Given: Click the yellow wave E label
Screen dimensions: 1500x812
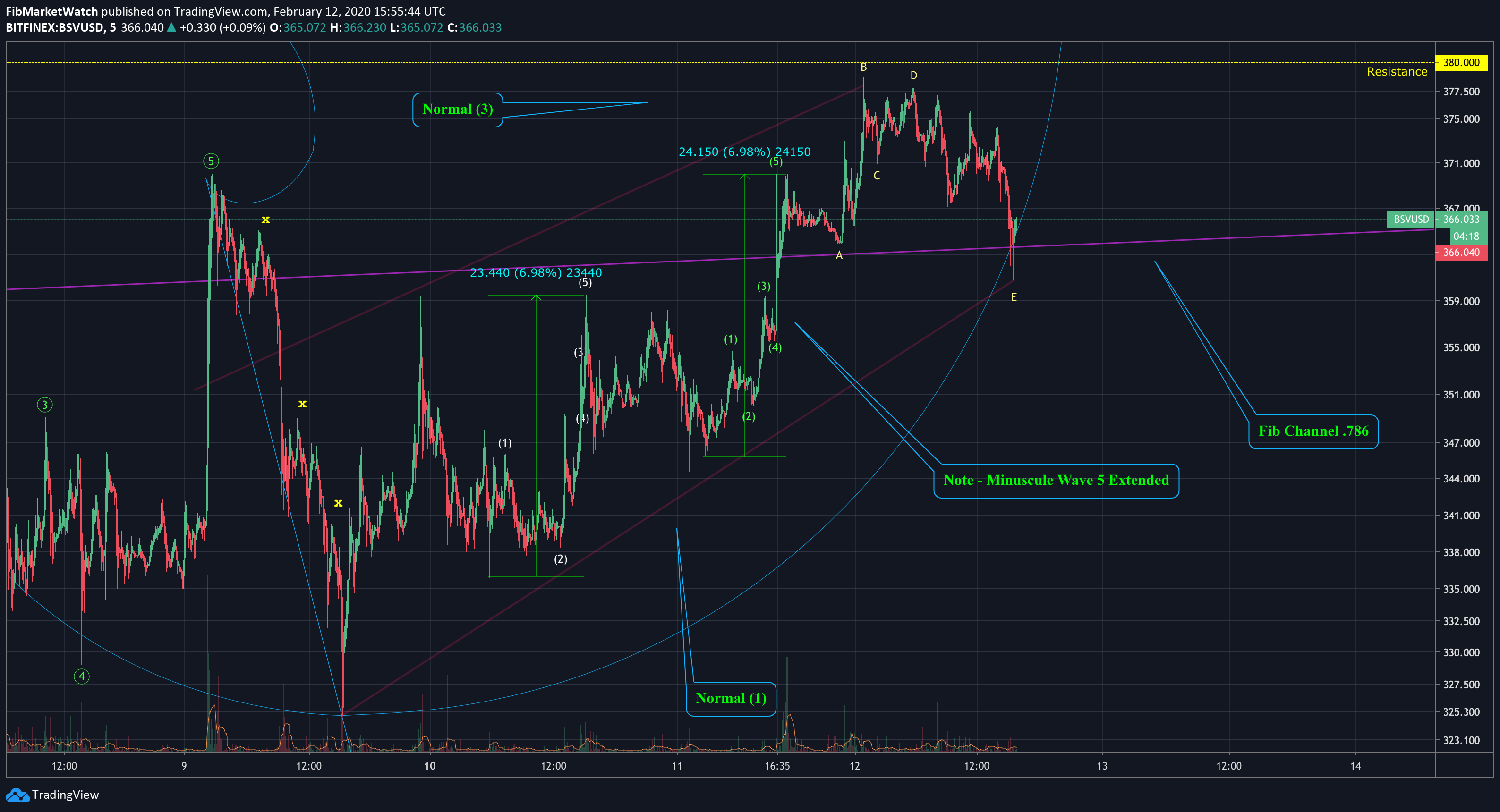Looking at the screenshot, I should tap(1014, 298).
